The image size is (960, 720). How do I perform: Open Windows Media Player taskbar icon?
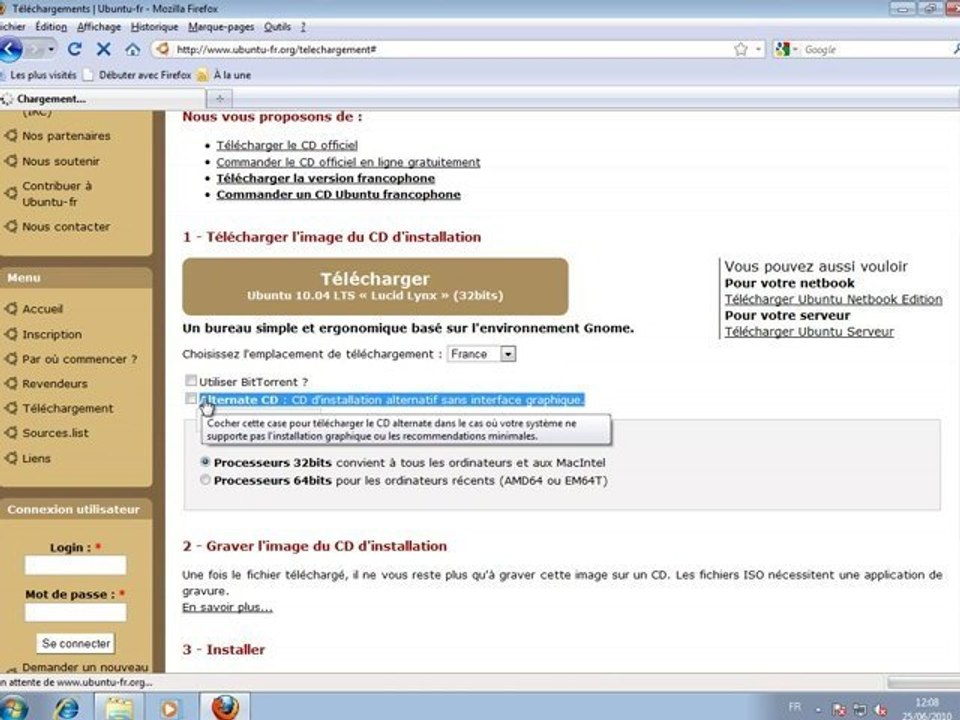(x=170, y=708)
